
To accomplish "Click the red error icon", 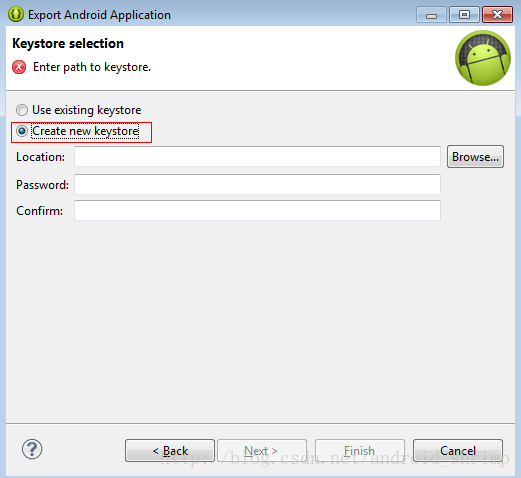I will pos(19,67).
